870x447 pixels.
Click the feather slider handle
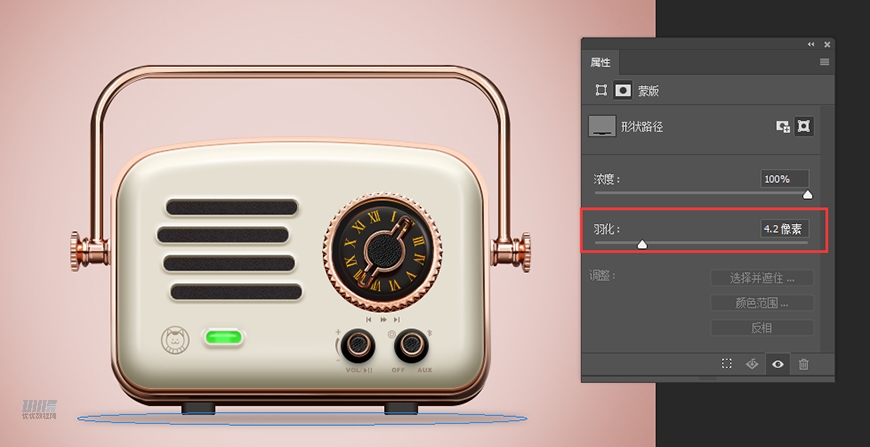coord(642,244)
